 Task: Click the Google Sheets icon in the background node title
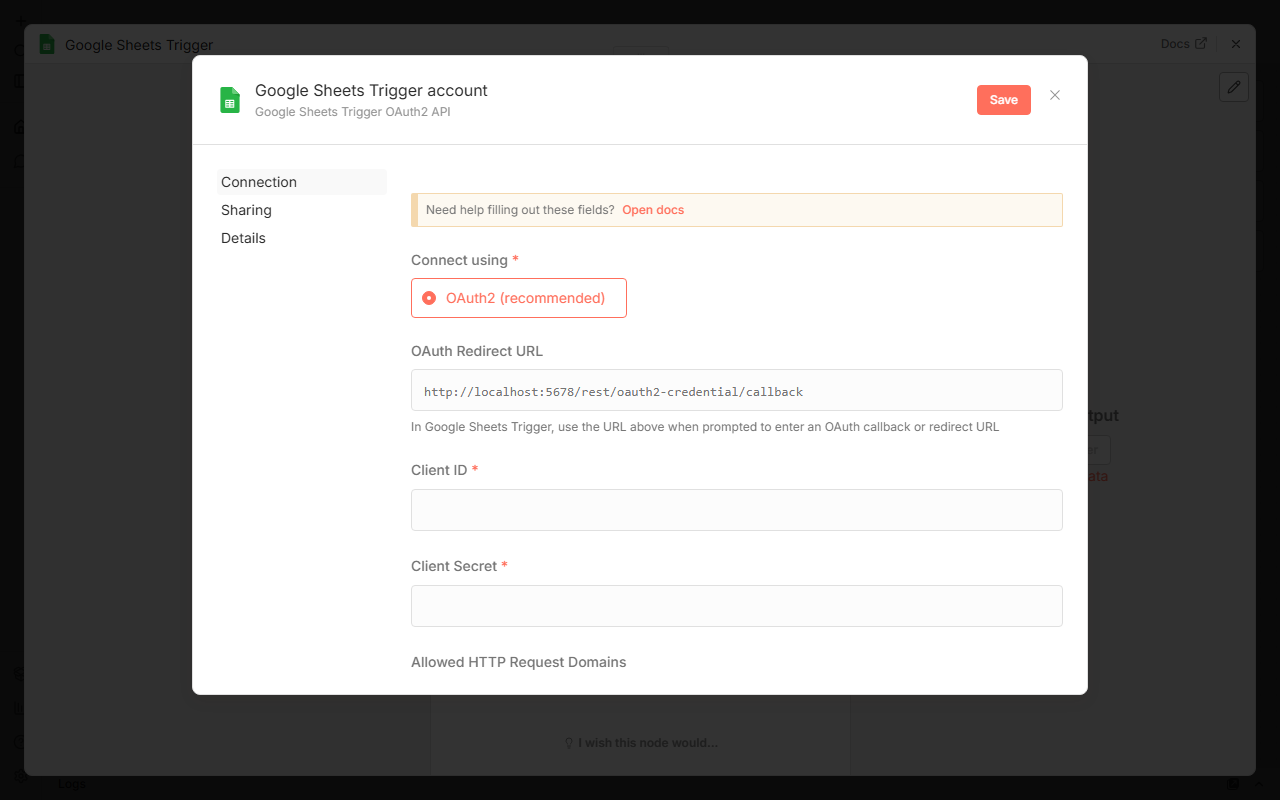click(47, 44)
